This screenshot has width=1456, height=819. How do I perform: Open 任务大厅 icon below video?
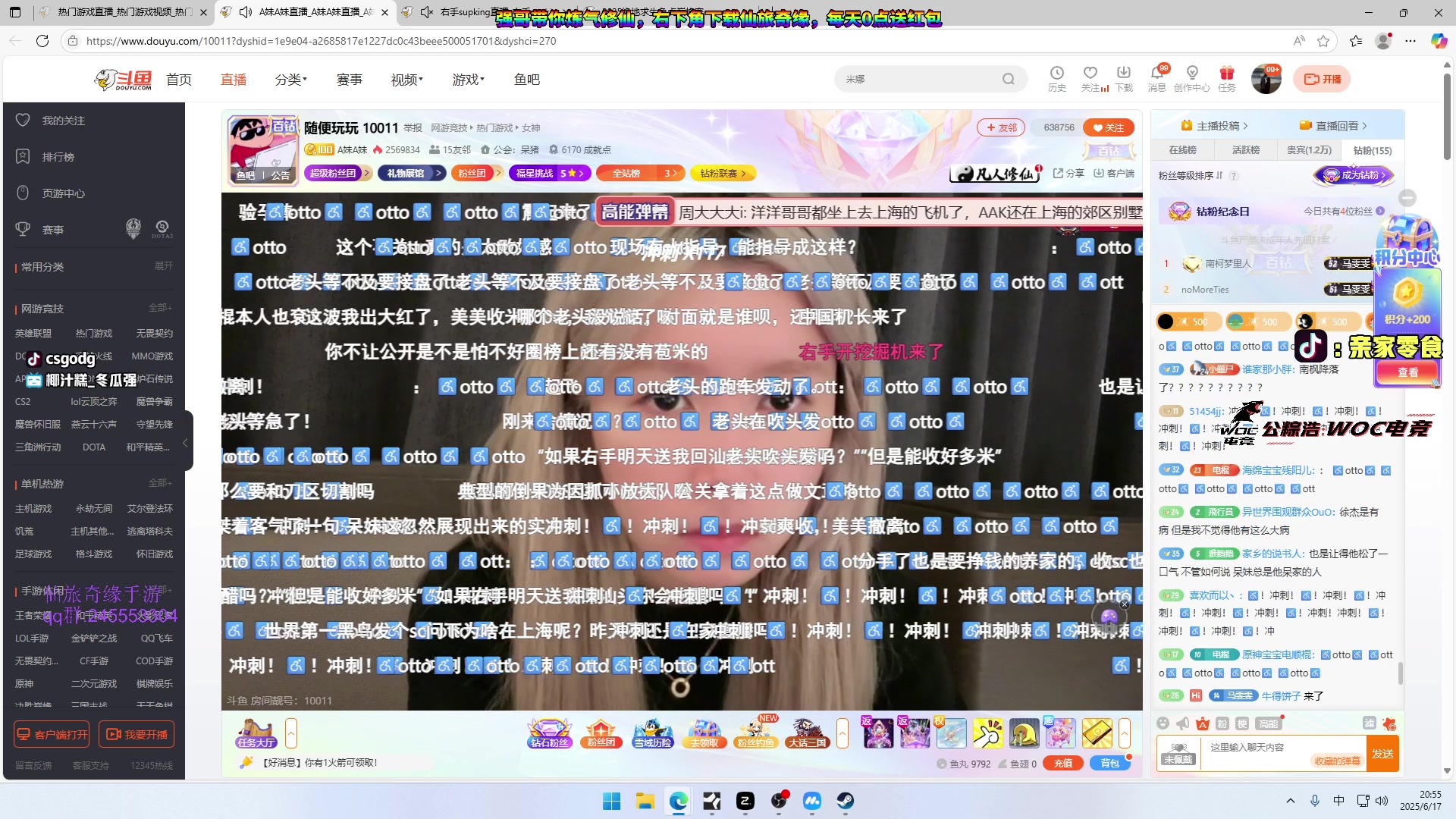[256, 733]
